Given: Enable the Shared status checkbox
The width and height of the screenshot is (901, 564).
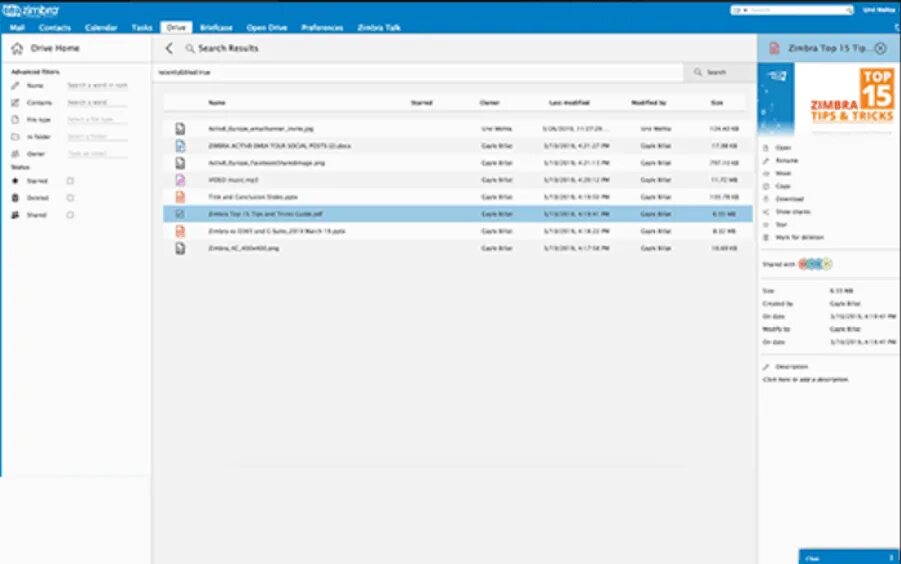Looking at the screenshot, I should click(x=70, y=215).
